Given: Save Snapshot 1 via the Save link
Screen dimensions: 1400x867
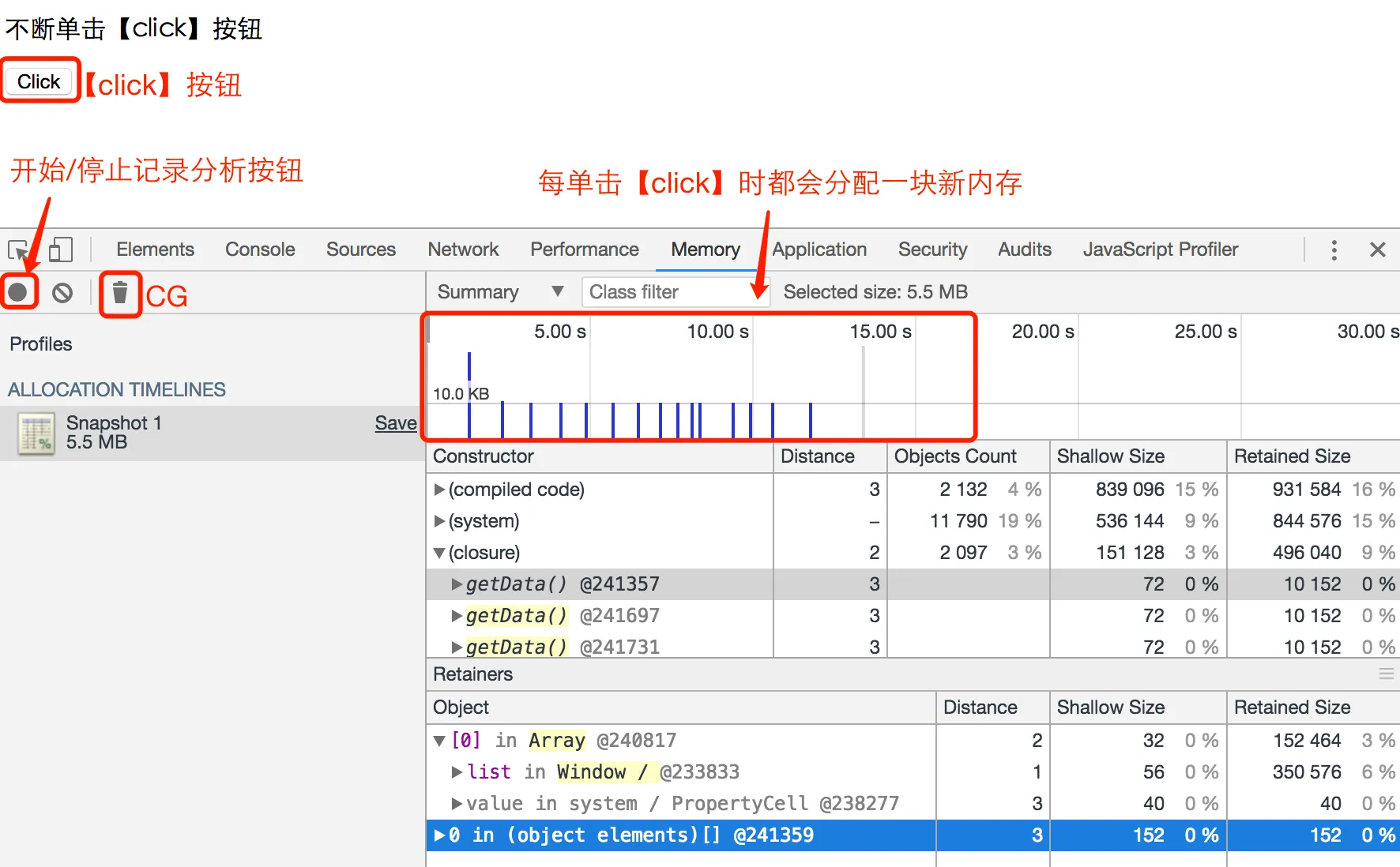Looking at the screenshot, I should pyautogui.click(x=395, y=423).
